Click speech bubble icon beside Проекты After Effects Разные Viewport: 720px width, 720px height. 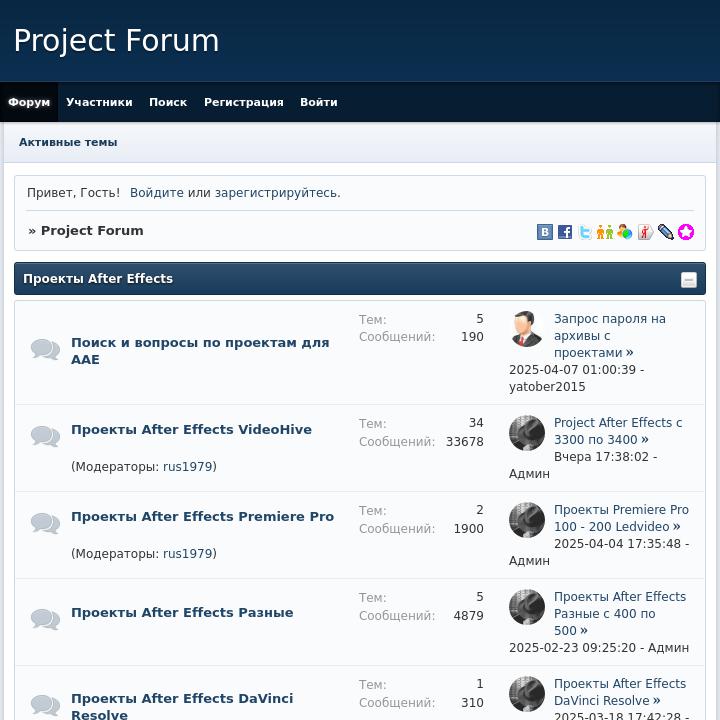[x=45, y=619]
